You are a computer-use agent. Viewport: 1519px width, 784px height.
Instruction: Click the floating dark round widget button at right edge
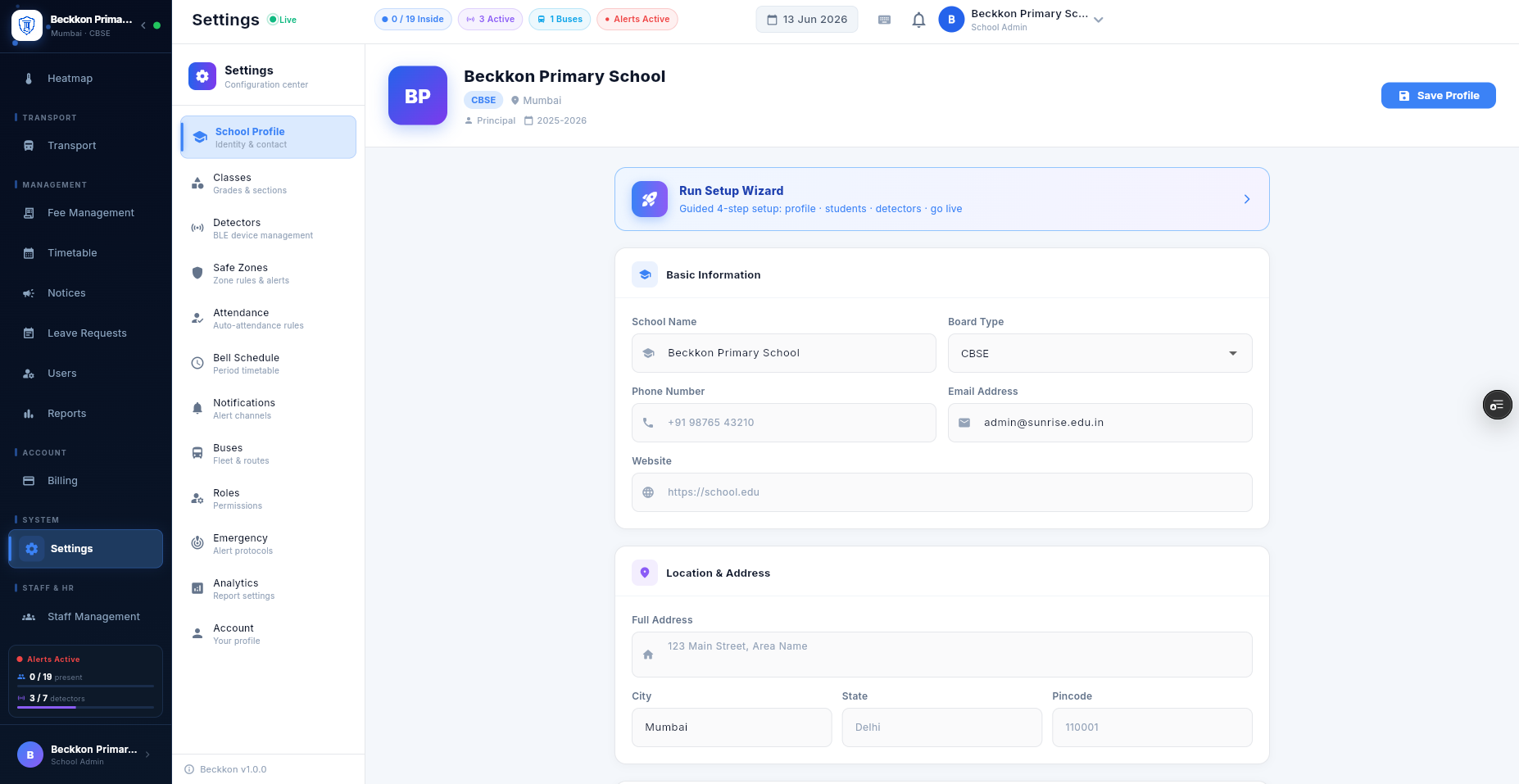(x=1498, y=405)
